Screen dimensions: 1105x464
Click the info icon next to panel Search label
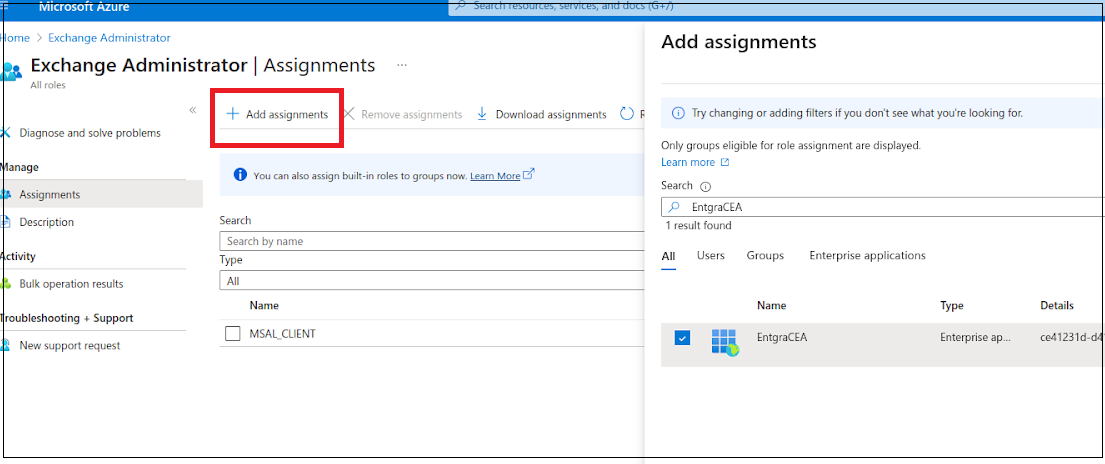point(705,187)
